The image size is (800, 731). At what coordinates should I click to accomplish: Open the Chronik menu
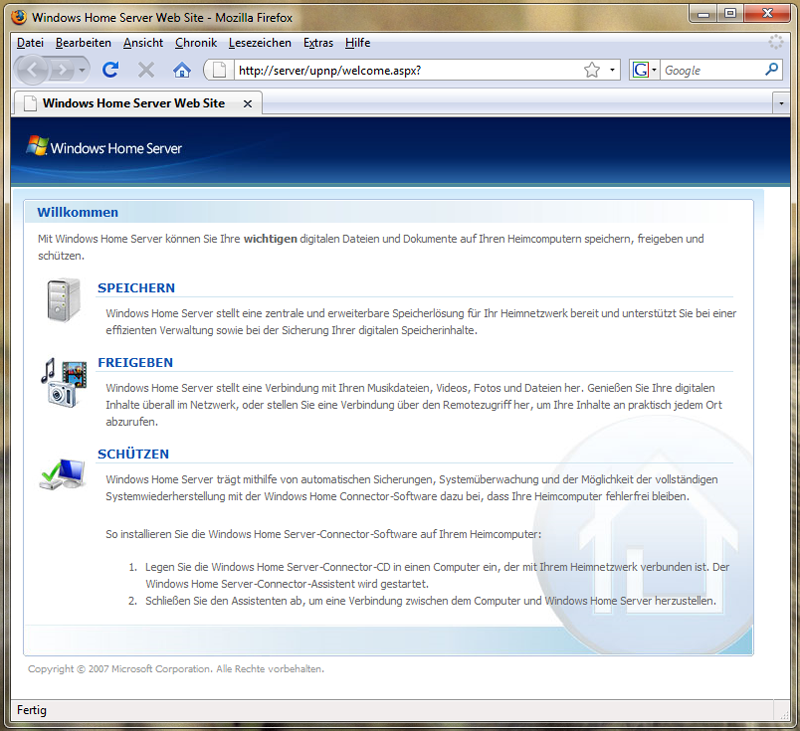pyautogui.click(x=195, y=43)
